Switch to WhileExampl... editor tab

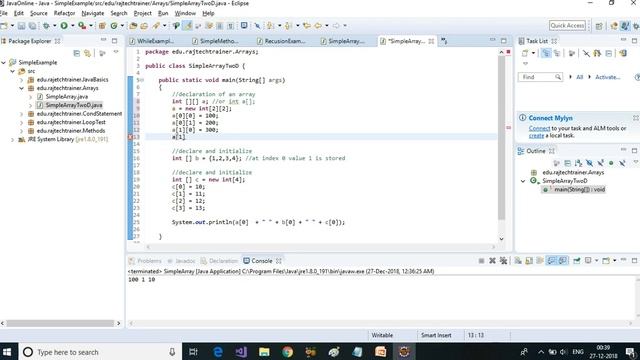155,41
